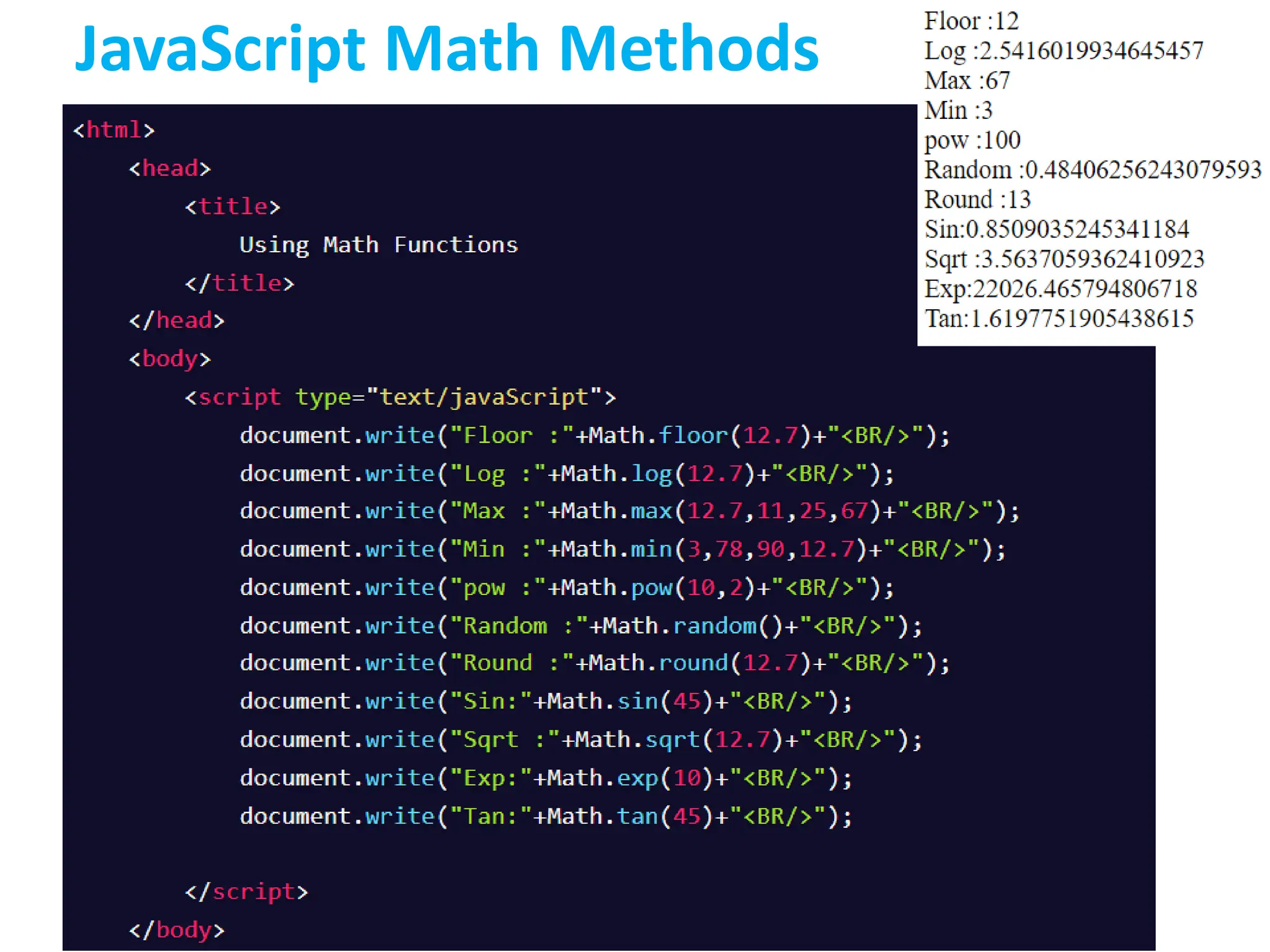
Task: Click the 'Log :2.5416019934645457' output line
Action: pyautogui.click(x=1064, y=51)
